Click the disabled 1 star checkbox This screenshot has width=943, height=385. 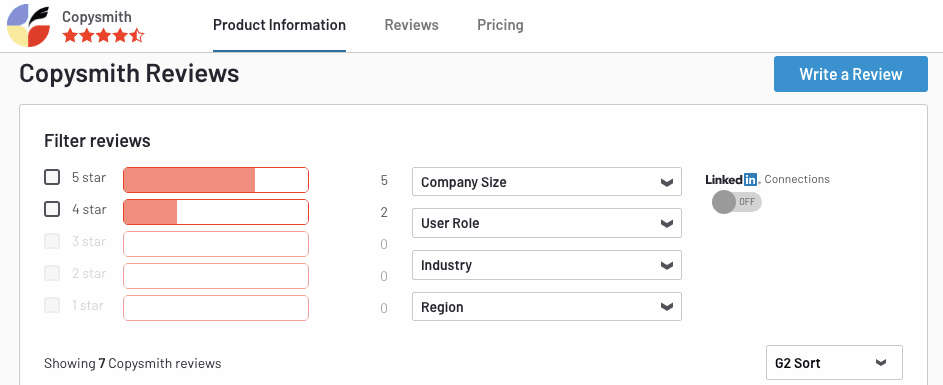pyautogui.click(x=52, y=305)
